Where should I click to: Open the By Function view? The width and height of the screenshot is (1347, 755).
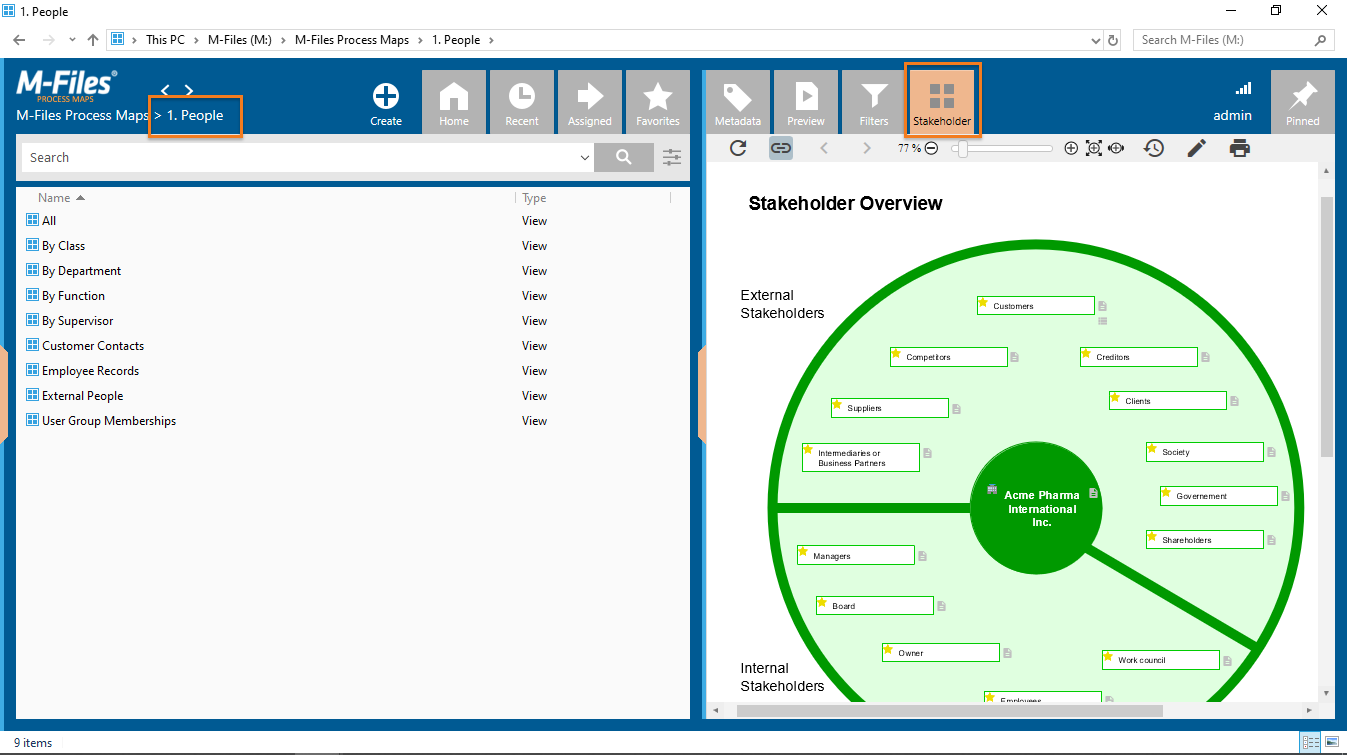tap(73, 295)
